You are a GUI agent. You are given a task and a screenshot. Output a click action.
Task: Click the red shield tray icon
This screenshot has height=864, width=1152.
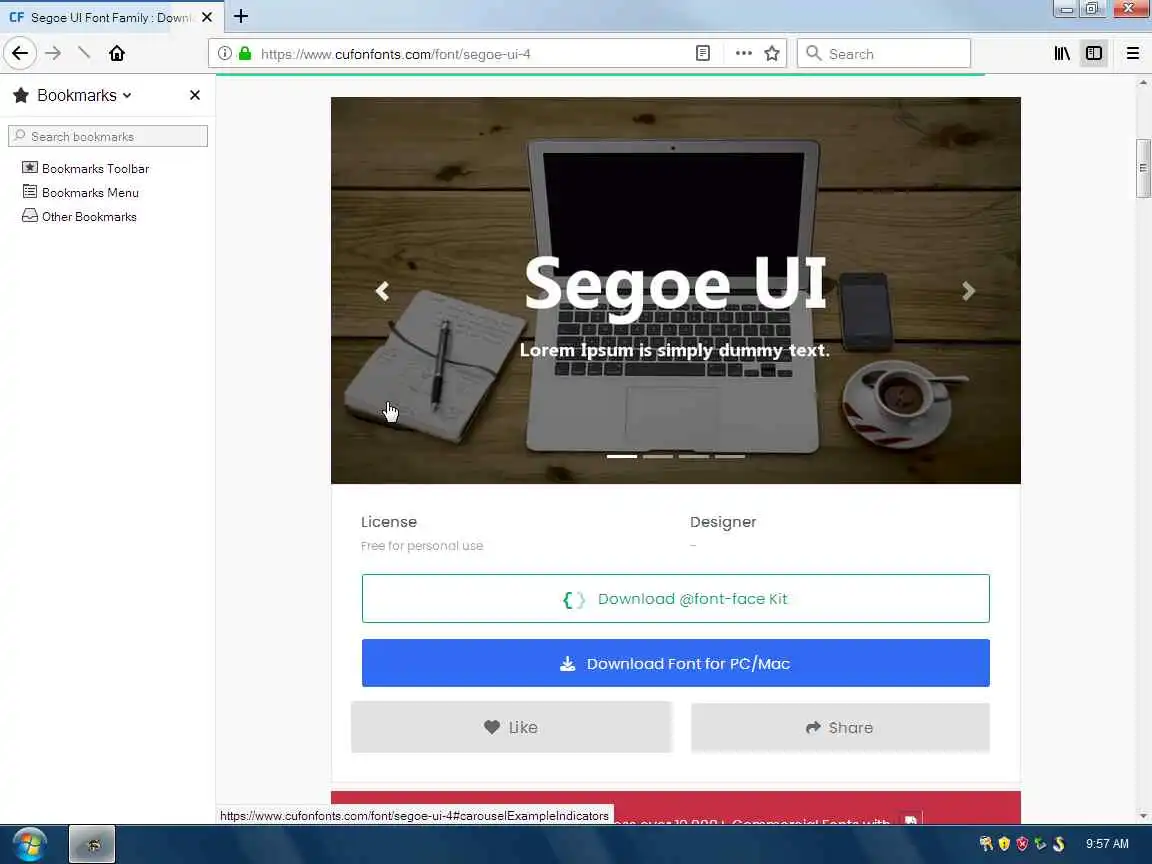(x=1022, y=843)
